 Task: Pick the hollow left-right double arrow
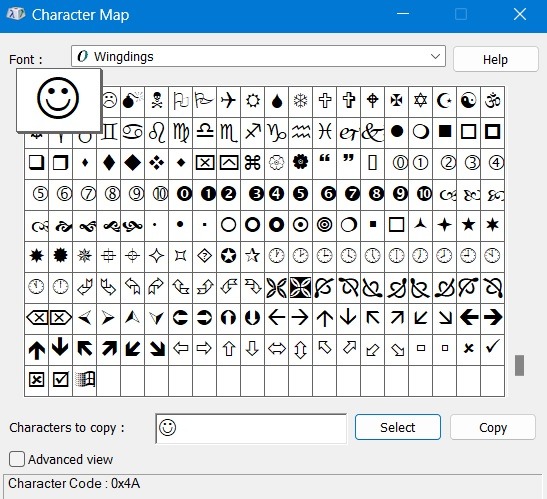pyautogui.click(x=277, y=349)
